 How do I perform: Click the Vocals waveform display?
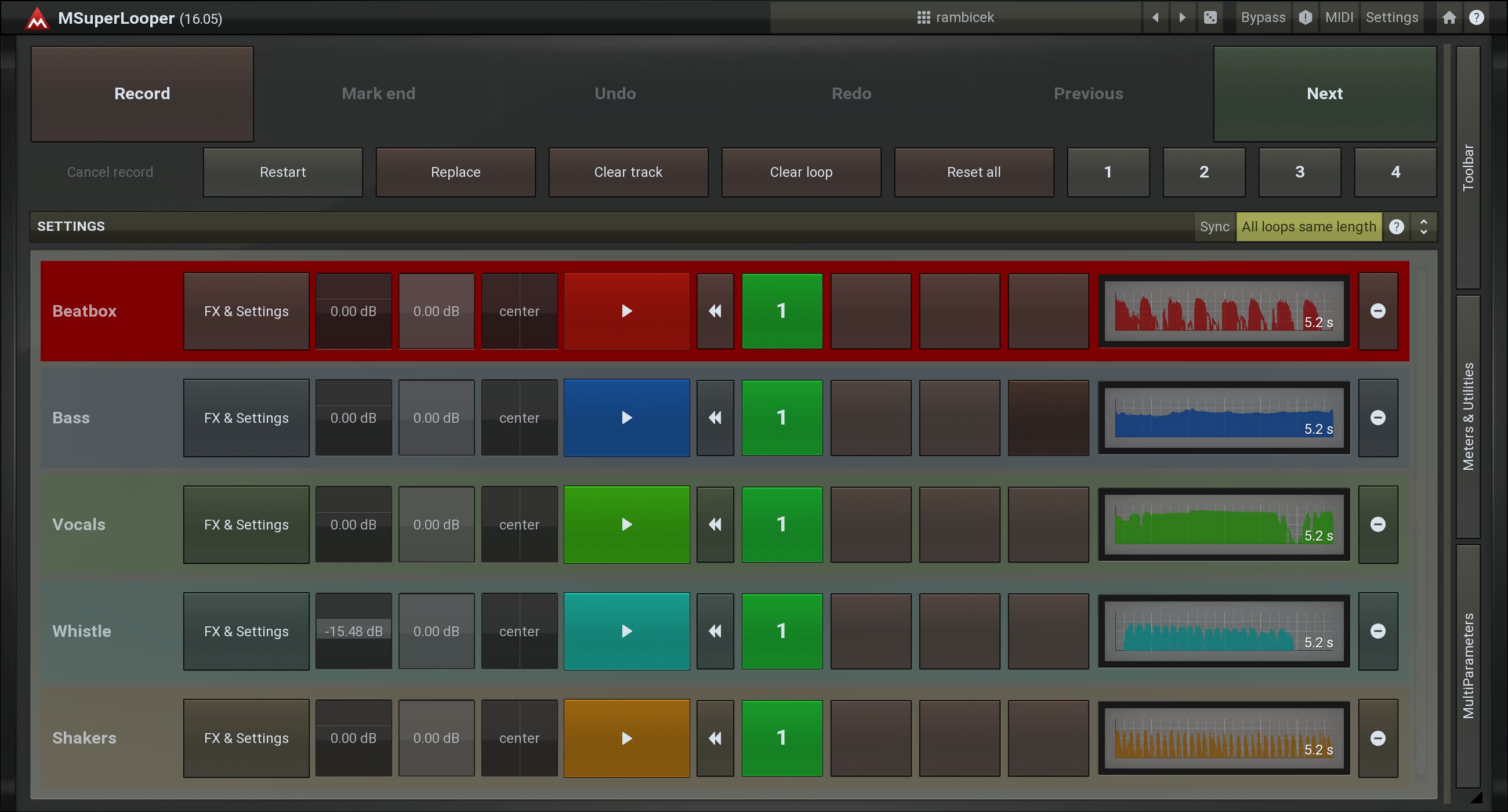coord(1224,524)
